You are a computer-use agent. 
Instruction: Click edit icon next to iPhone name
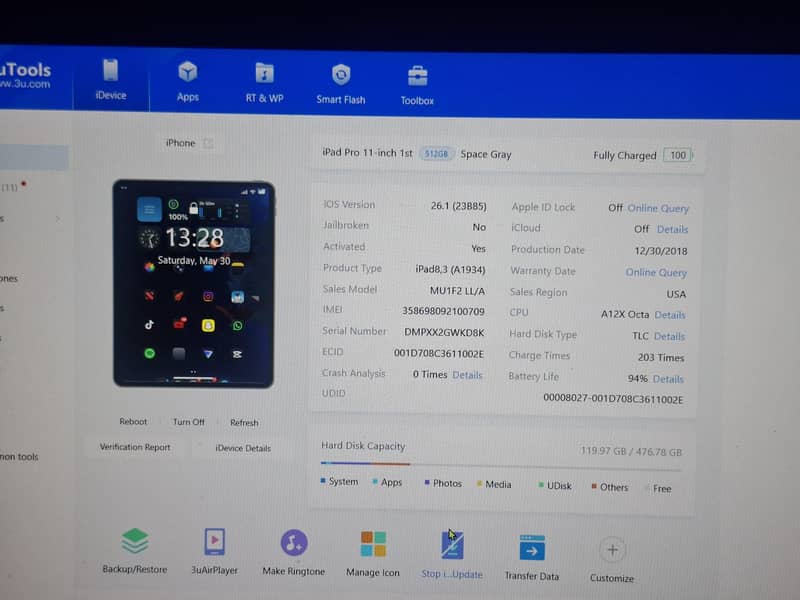(x=208, y=143)
